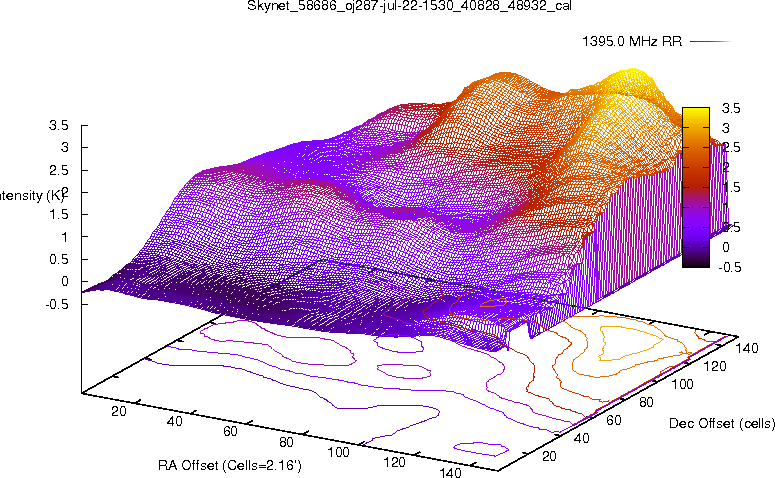Click the '100' tick on the Dec Offset axis
775x478 pixels.
click(682, 384)
